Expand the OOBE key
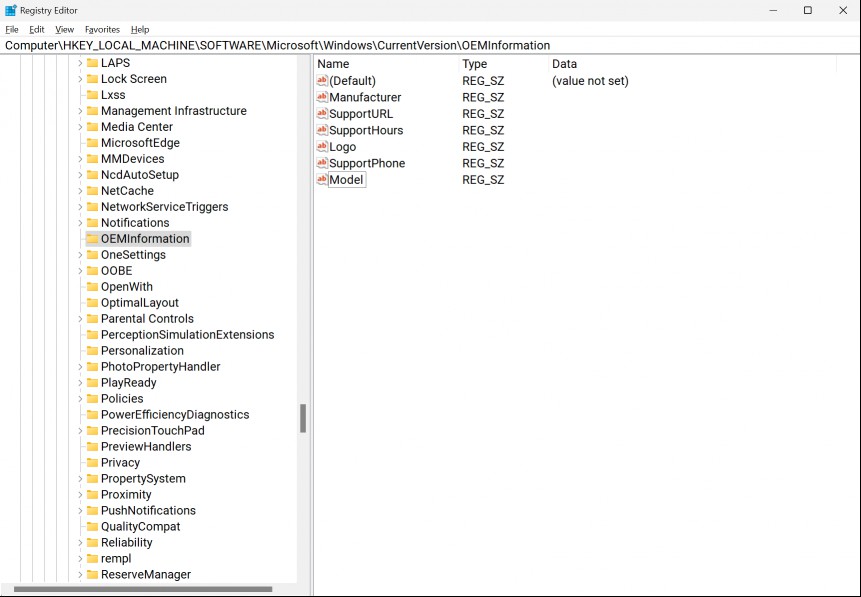Viewport: 861px width, 597px height. point(80,271)
